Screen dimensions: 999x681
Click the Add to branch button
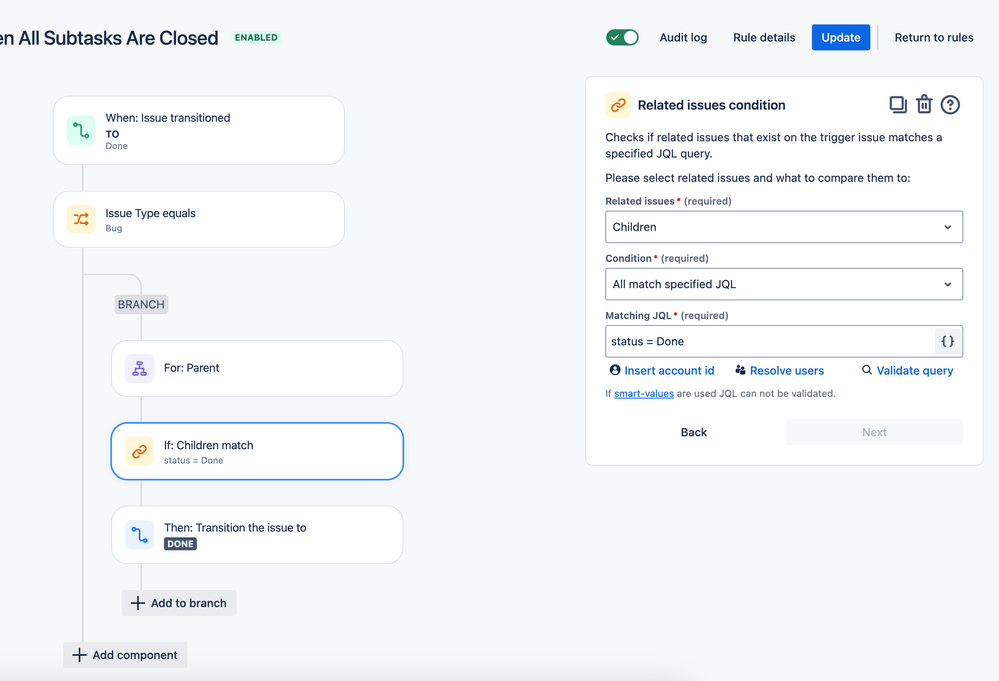coord(179,603)
